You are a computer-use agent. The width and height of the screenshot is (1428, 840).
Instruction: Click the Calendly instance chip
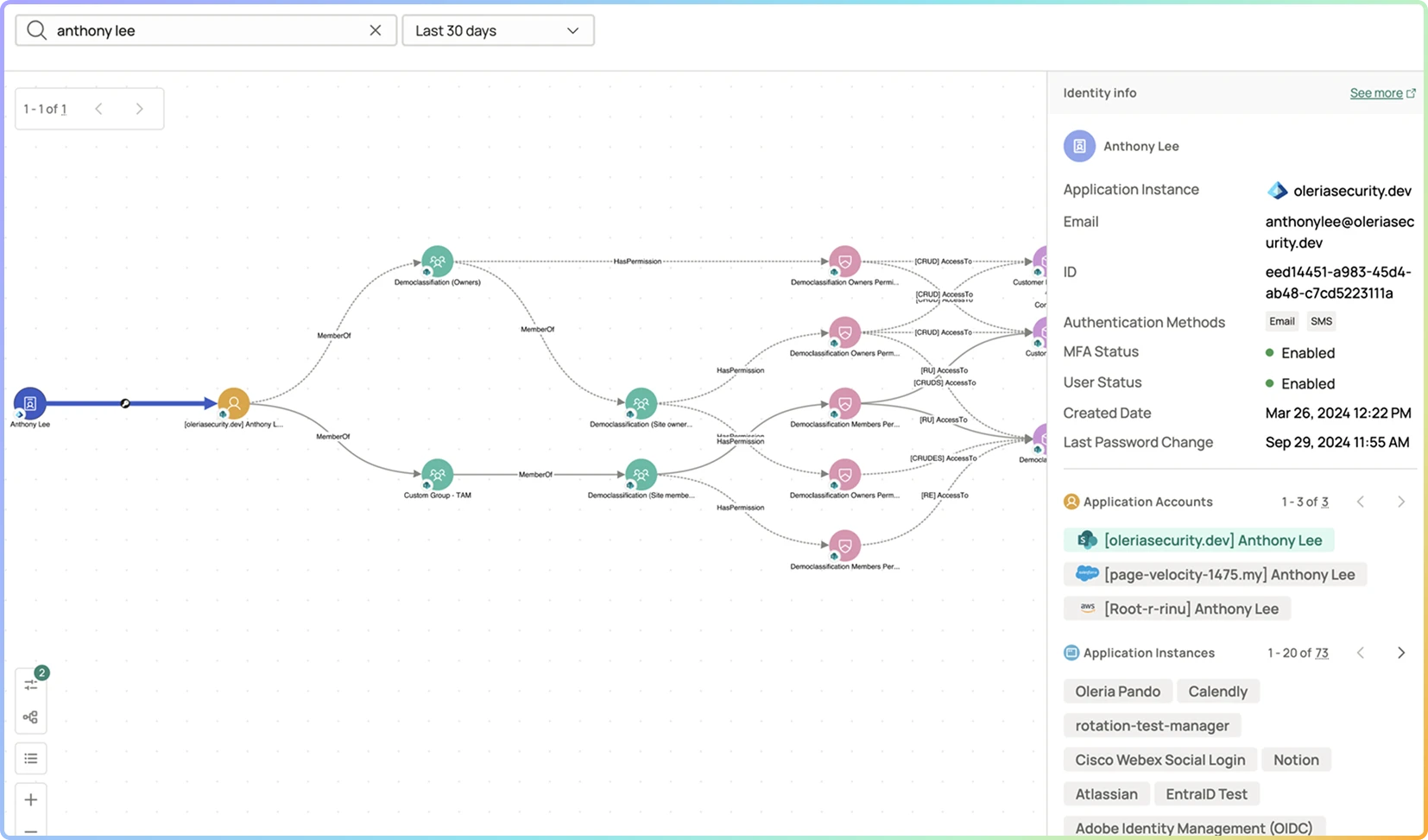click(x=1218, y=692)
